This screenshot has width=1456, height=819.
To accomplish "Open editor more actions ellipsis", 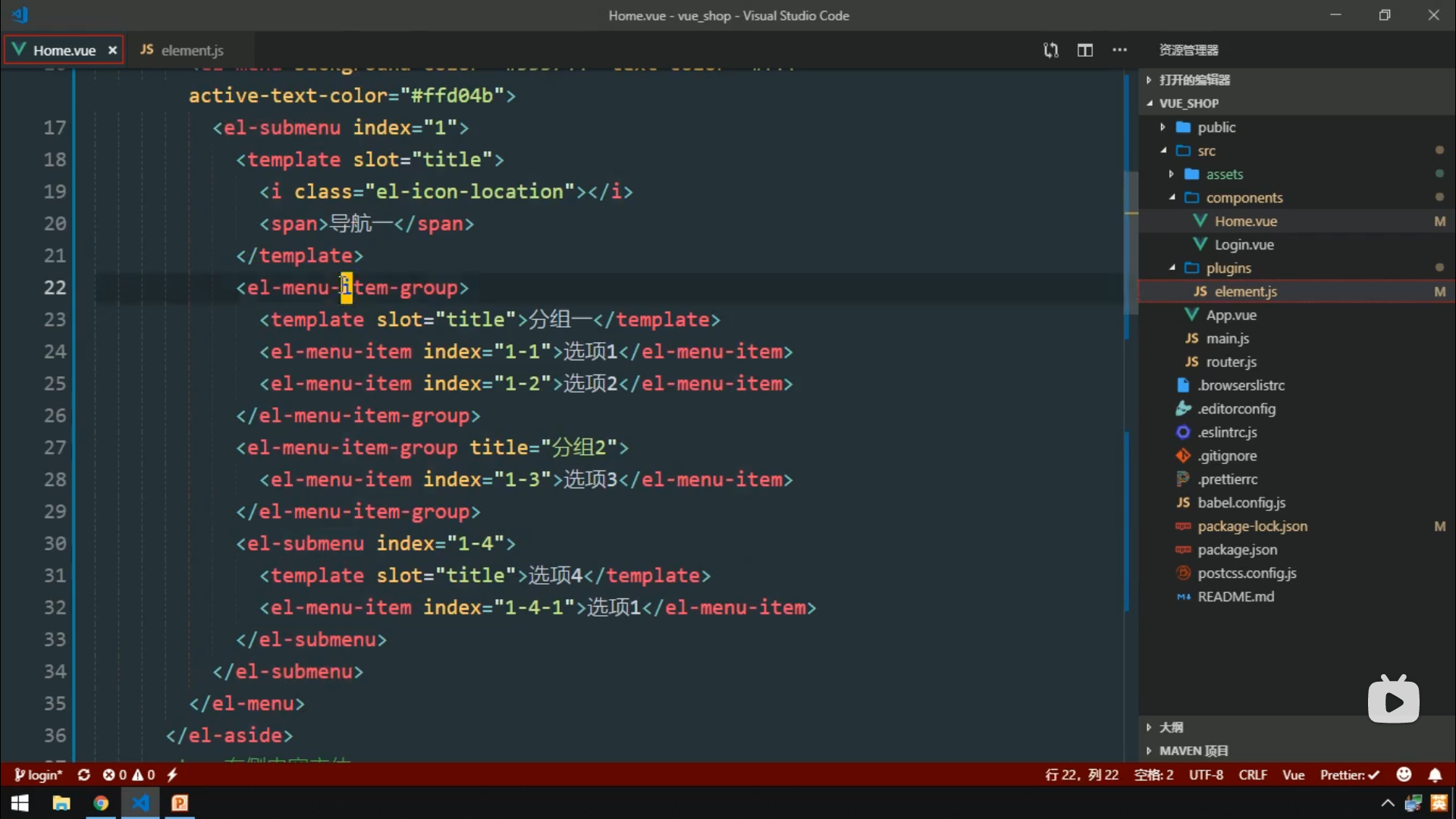I will point(1120,50).
